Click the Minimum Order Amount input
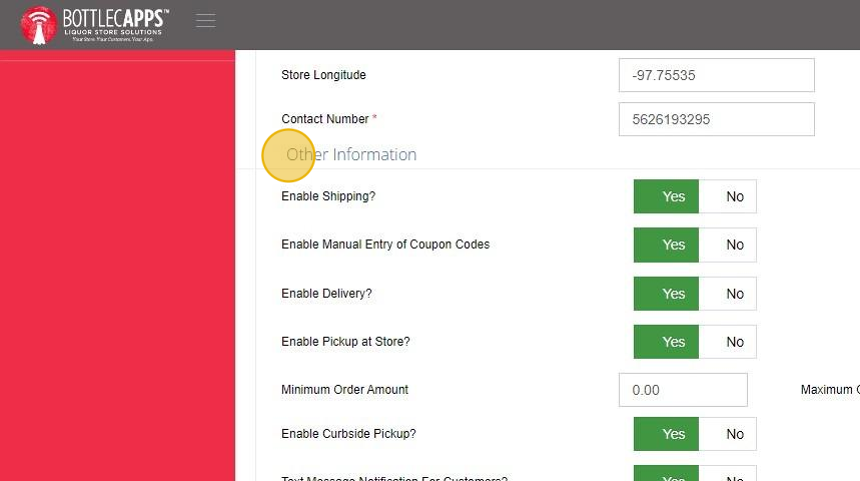Viewport: 860px width, 481px height. [683, 390]
